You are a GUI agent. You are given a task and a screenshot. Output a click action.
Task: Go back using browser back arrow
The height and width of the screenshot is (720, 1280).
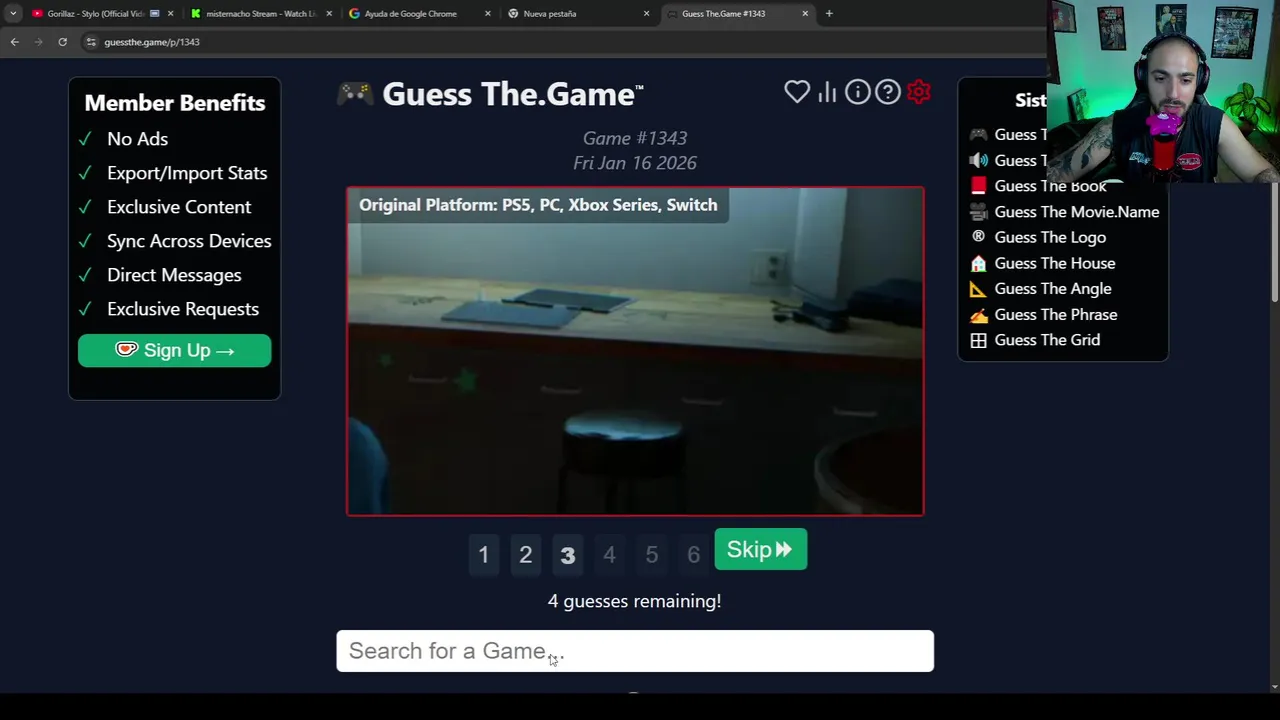[x=14, y=42]
